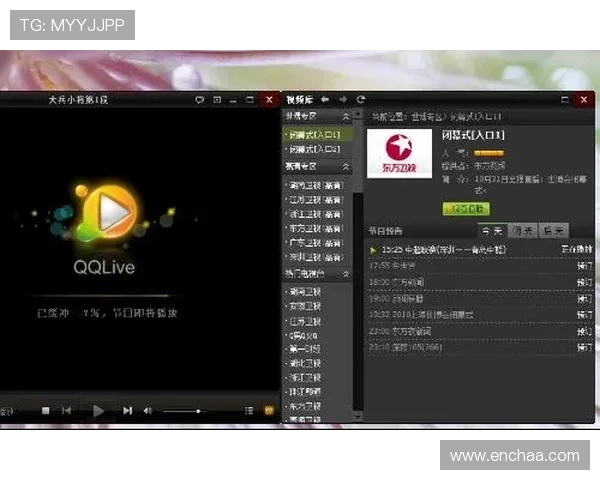Refresh the 视频库 window
The image size is (600, 480).
tap(361, 100)
